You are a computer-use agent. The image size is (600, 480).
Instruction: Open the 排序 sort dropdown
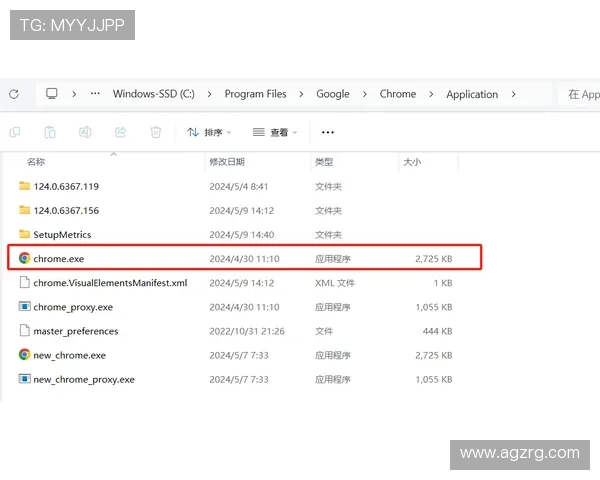(x=209, y=132)
